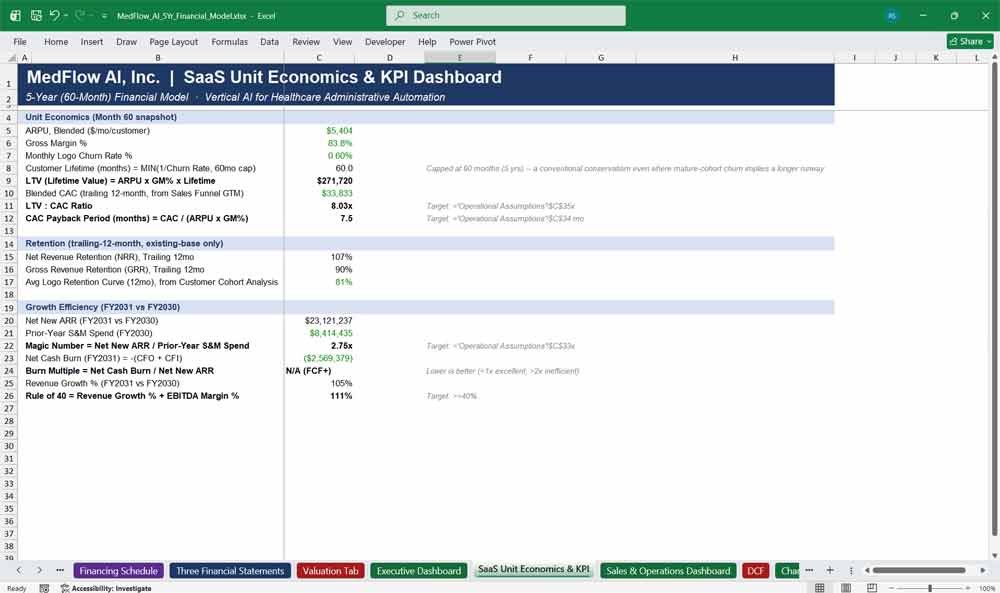Select the Data ribbon tab

tap(269, 41)
